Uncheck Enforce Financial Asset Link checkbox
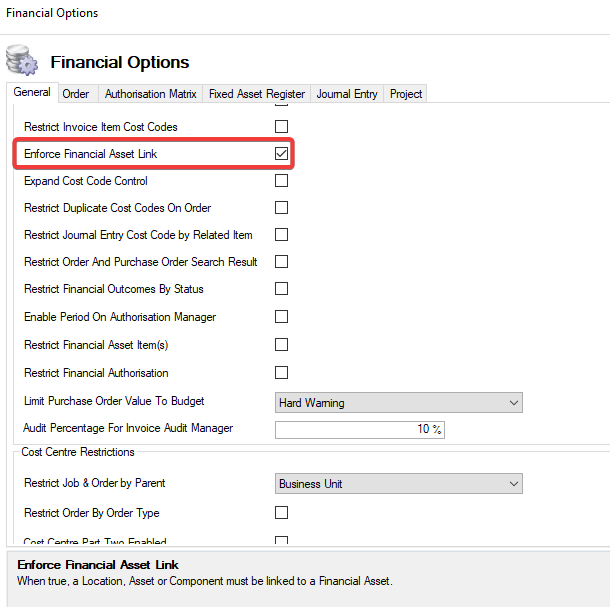 click(x=281, y=154)
